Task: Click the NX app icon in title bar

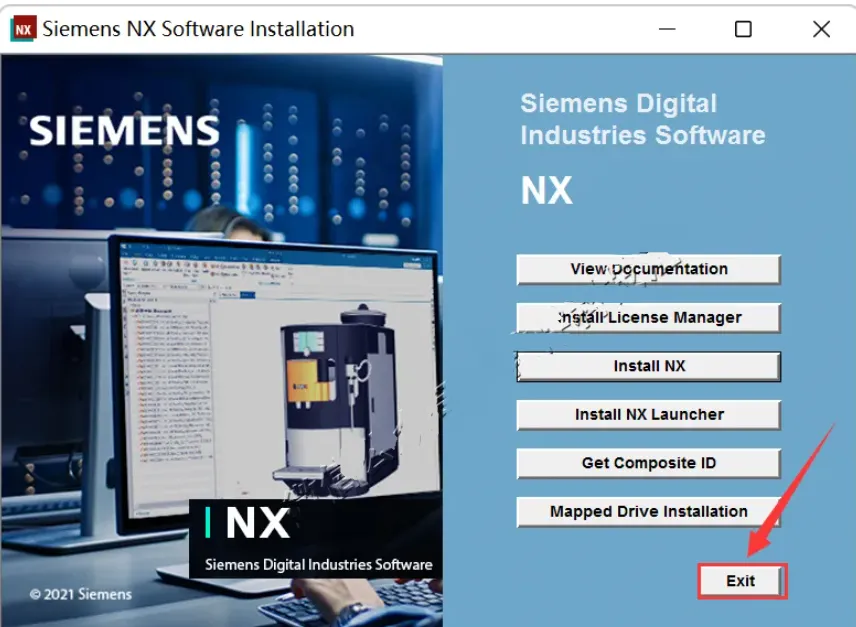Action: click(x=23, y=29)
